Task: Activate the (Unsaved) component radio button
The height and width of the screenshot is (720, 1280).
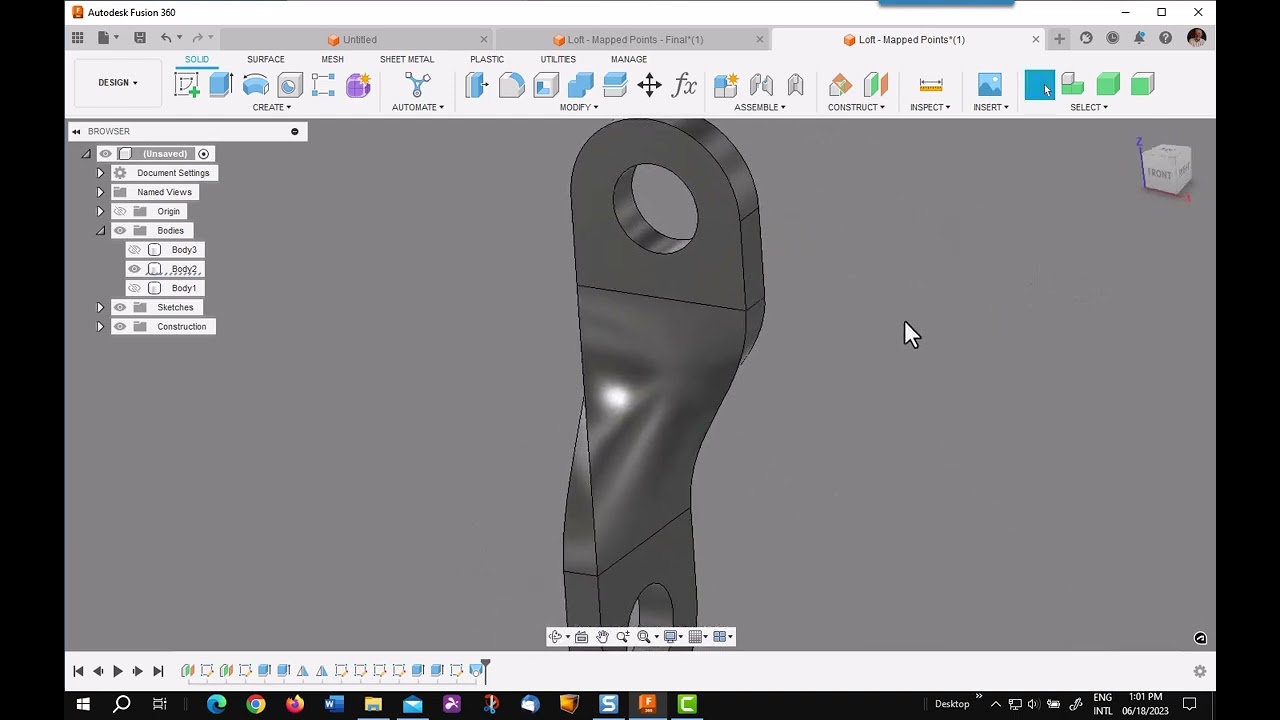Action: click(x=204, y=154)
